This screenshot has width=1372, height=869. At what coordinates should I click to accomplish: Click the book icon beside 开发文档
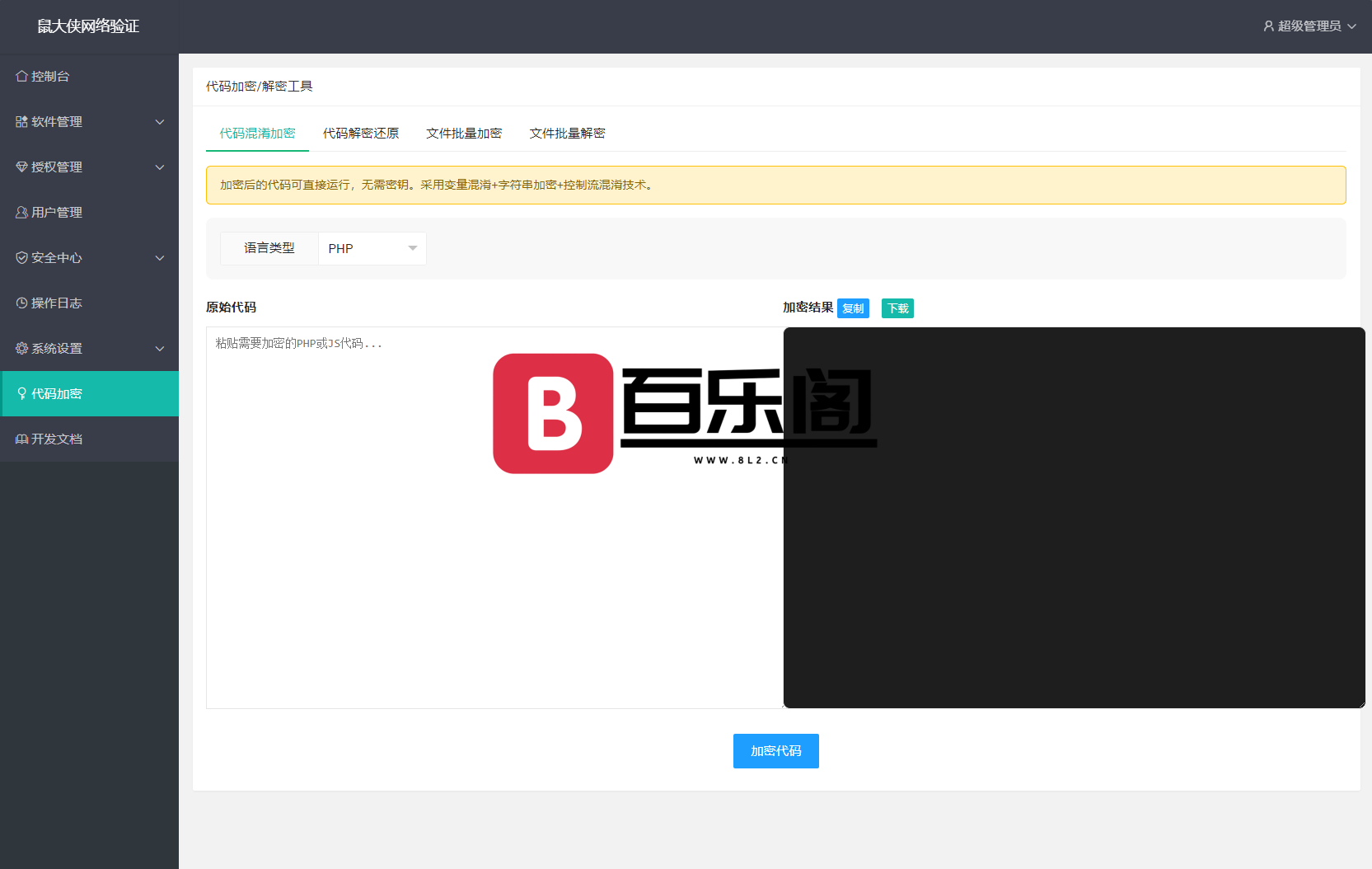point(21,439)
